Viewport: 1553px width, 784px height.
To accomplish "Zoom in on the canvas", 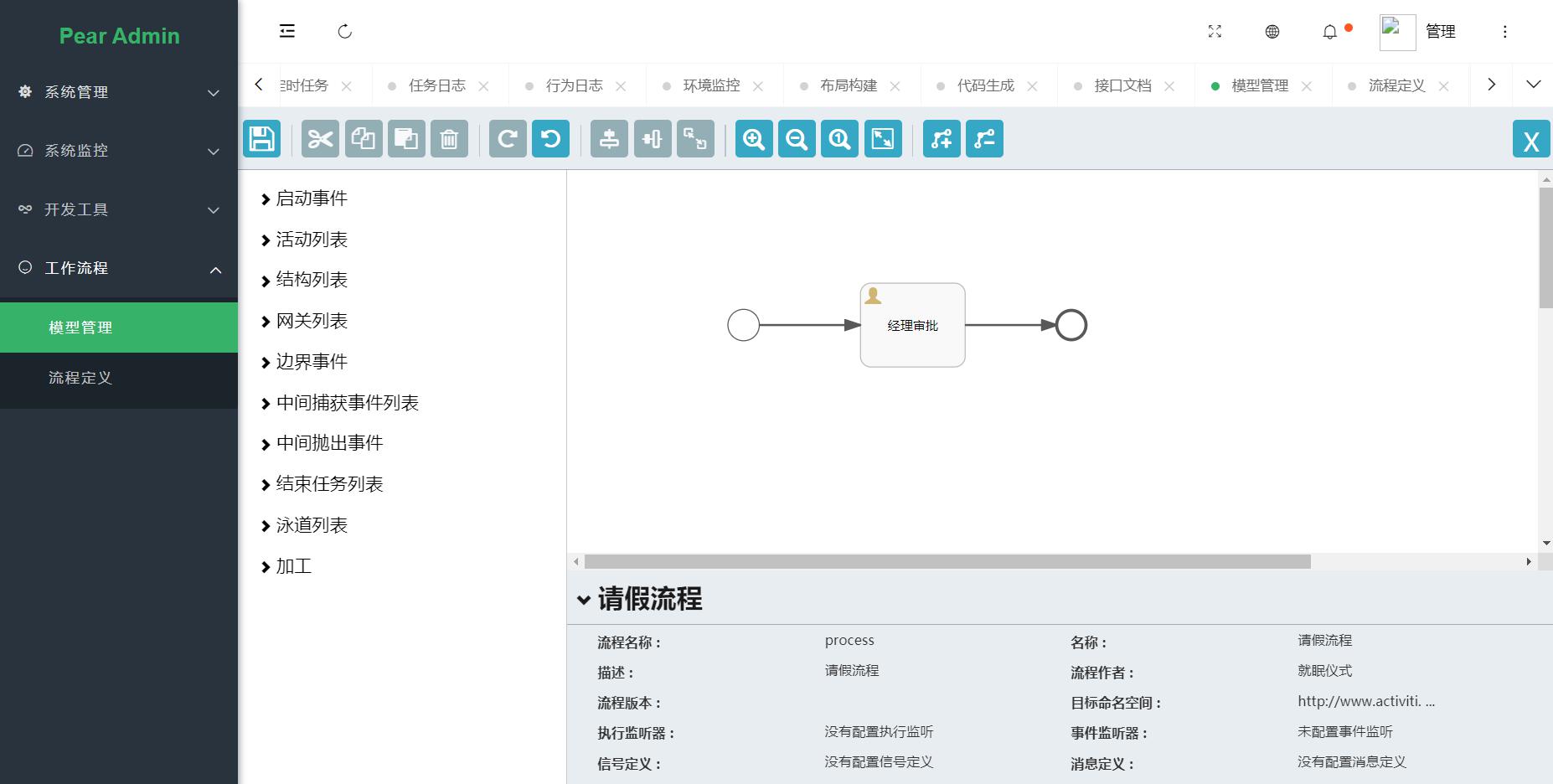I will coord(754,138).
